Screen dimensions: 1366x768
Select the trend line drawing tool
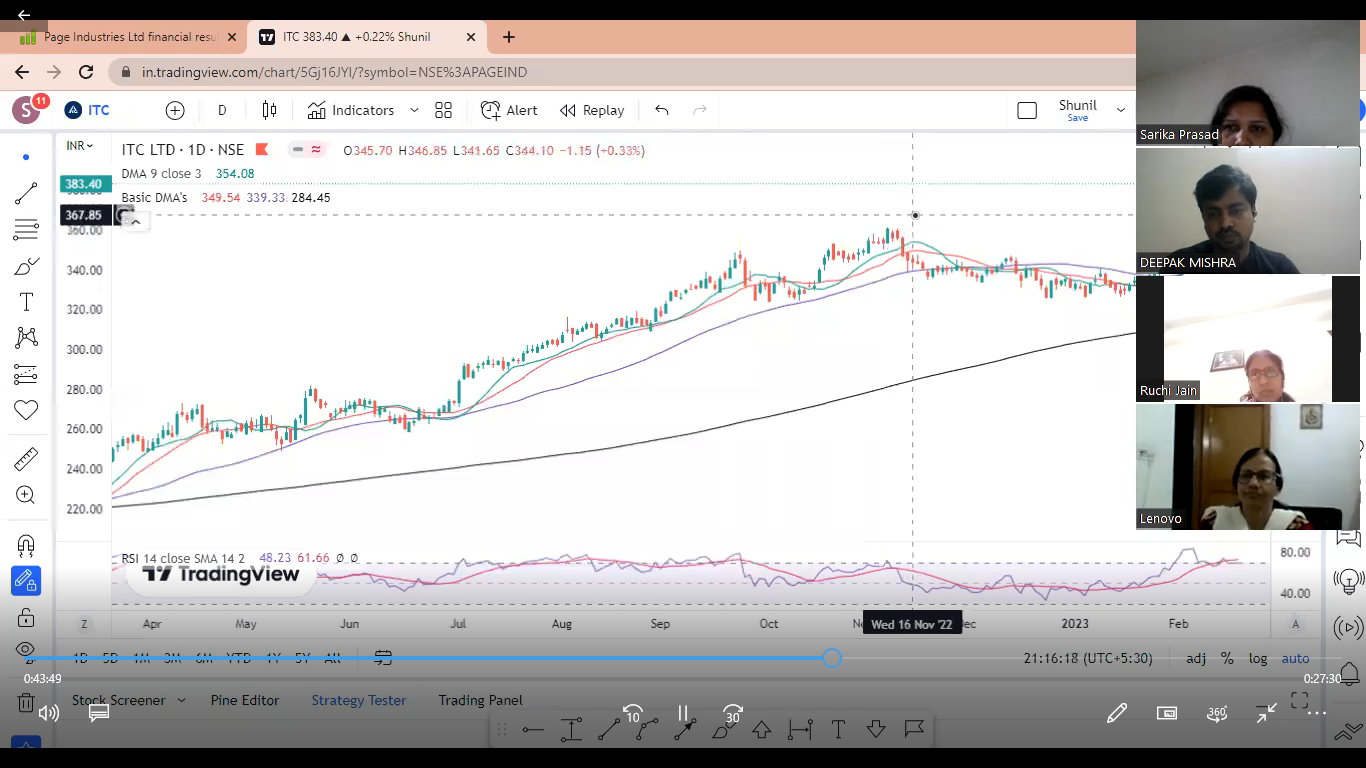coord(26,193)
